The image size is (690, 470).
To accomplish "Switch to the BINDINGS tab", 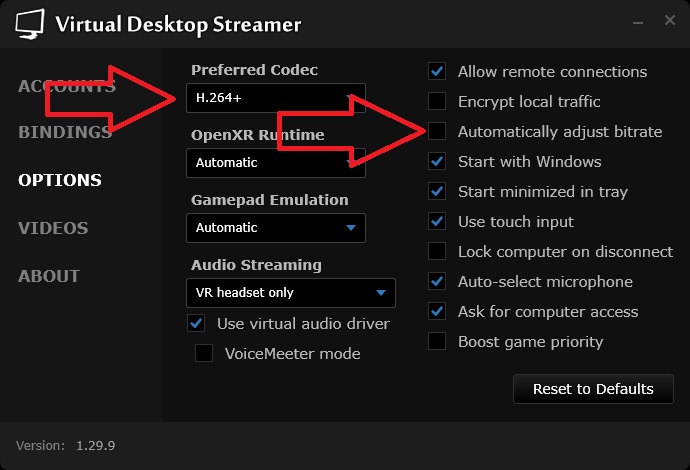I will click(65, 132).
